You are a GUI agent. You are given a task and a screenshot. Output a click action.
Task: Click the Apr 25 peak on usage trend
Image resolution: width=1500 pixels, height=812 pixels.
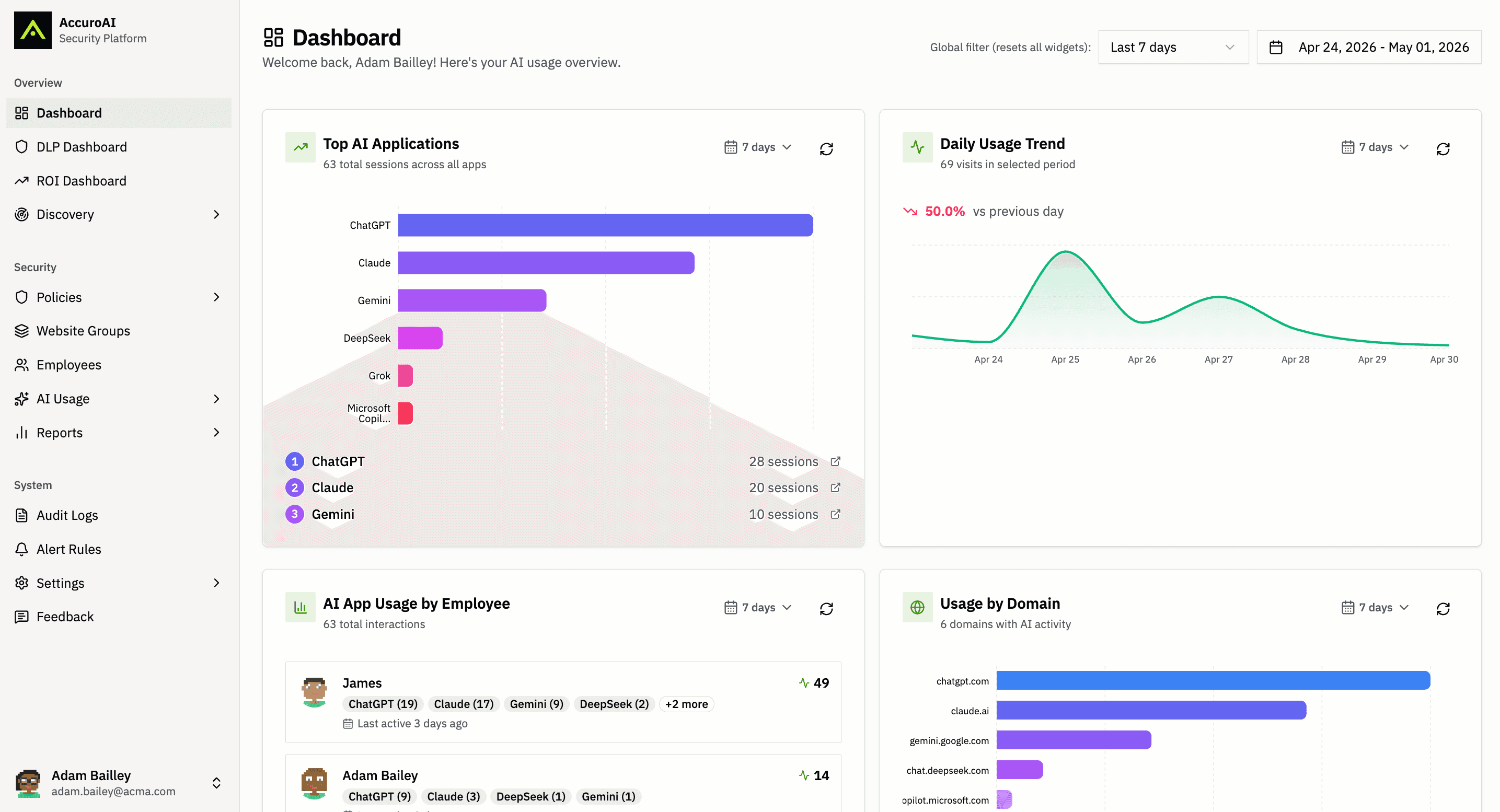click(x=1066, y=252)
